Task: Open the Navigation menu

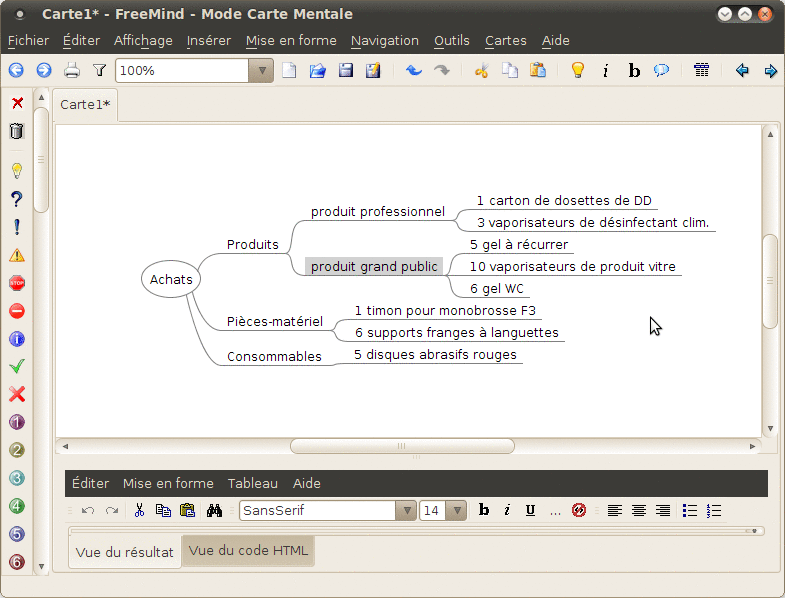Action: [384, 41]
